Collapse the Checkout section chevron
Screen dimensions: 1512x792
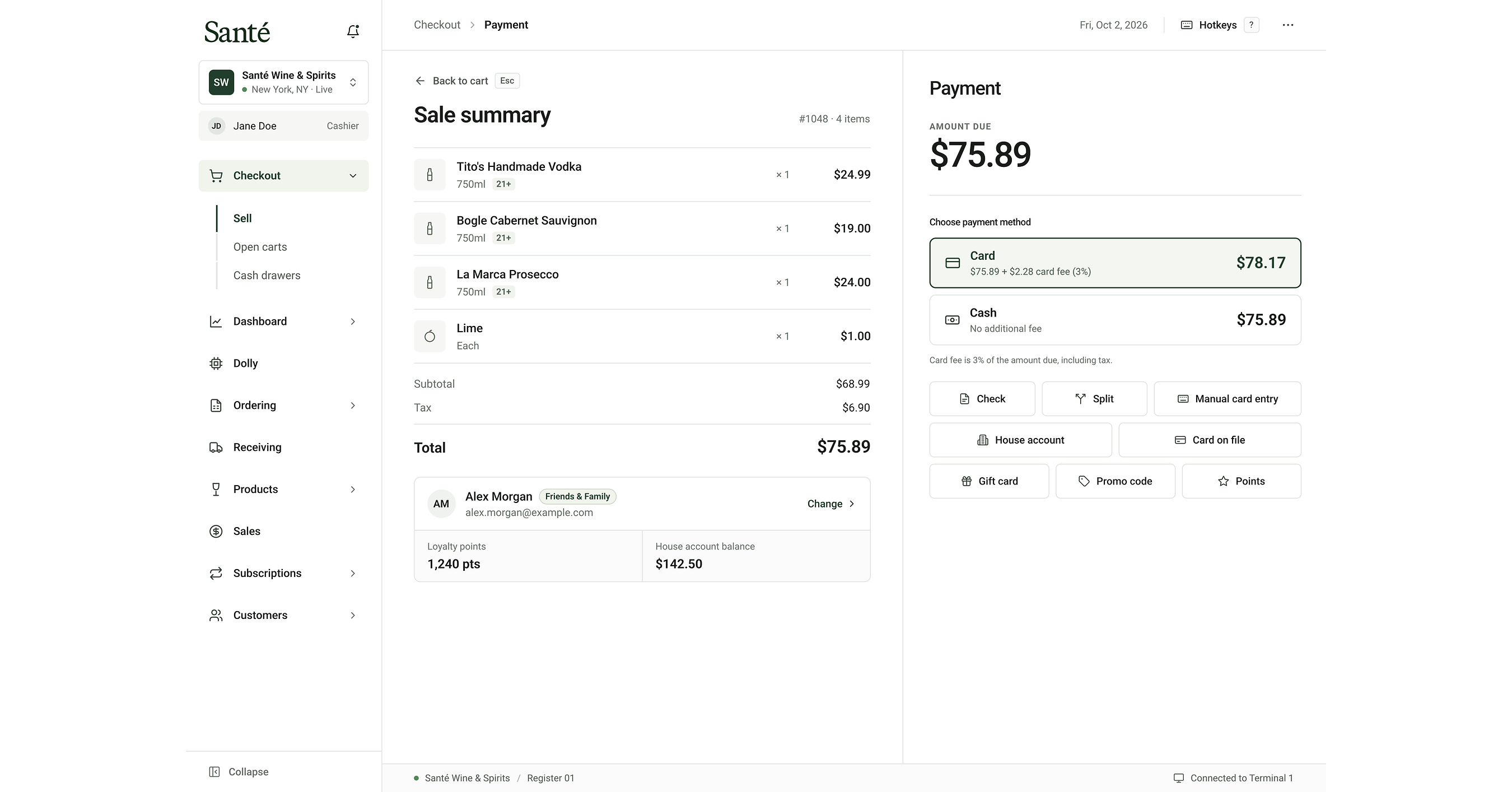pos(353,175)
